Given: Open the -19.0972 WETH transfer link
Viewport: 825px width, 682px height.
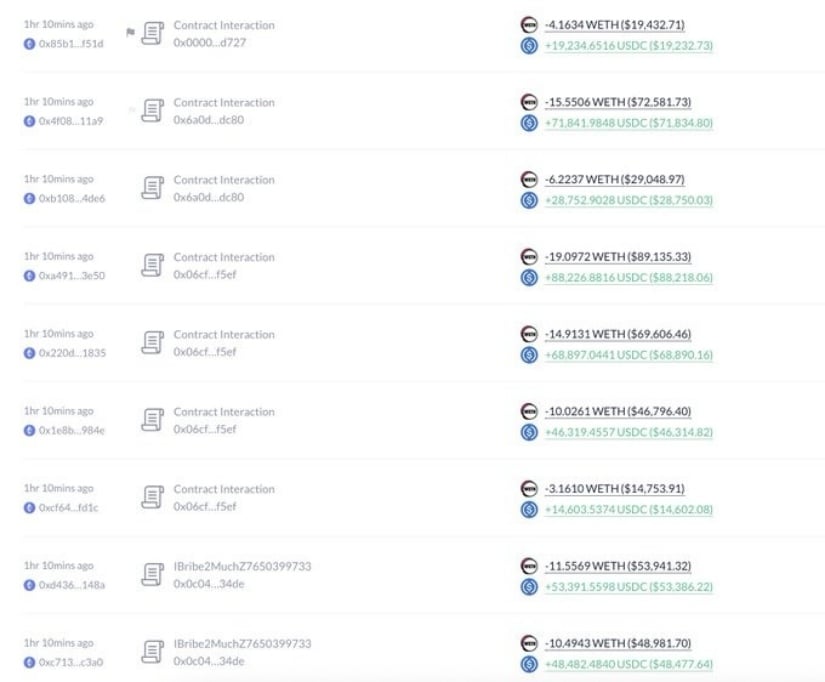Looking at the screenshot, I should 618,257.
